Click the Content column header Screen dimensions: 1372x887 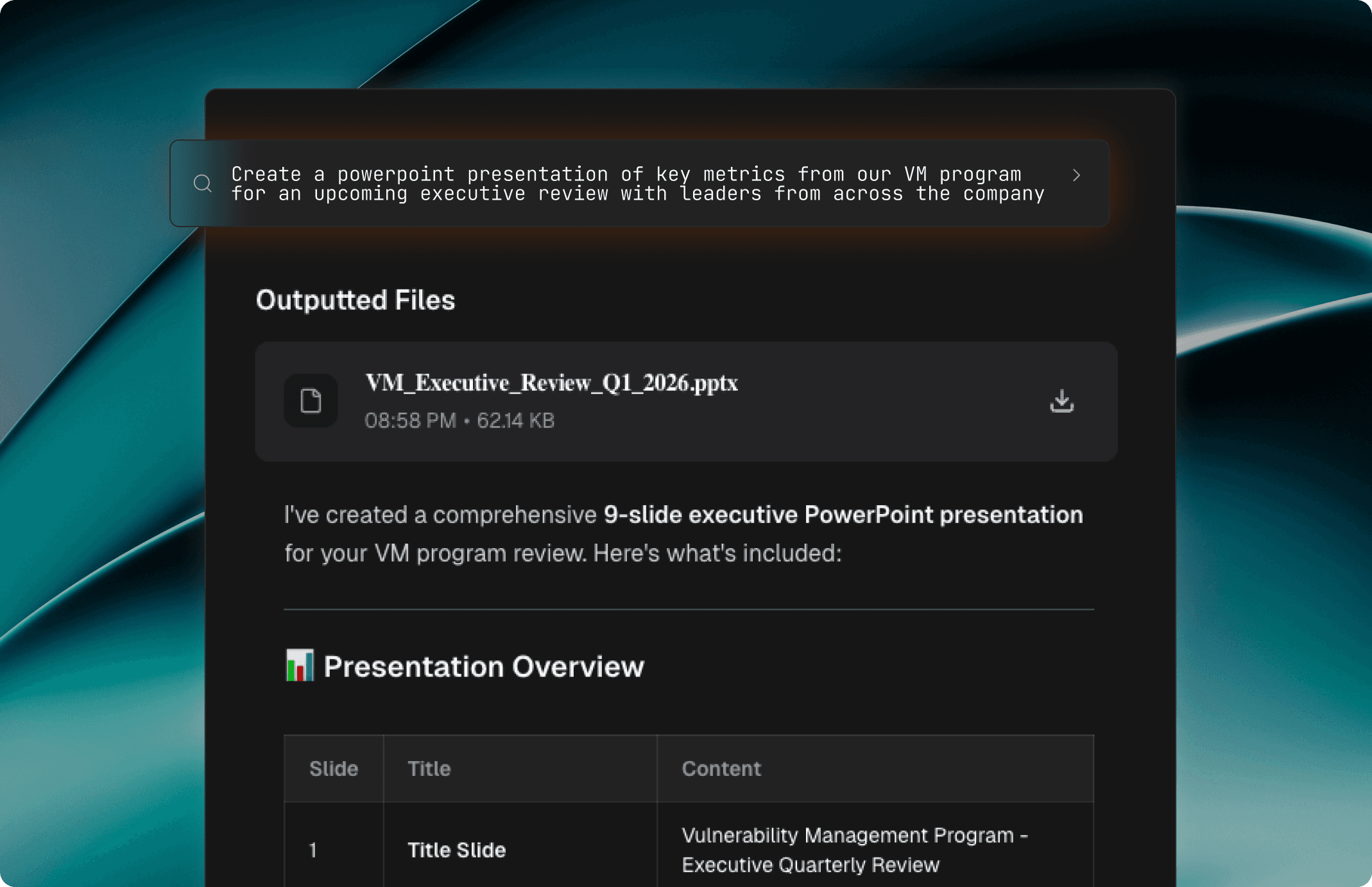721,768
